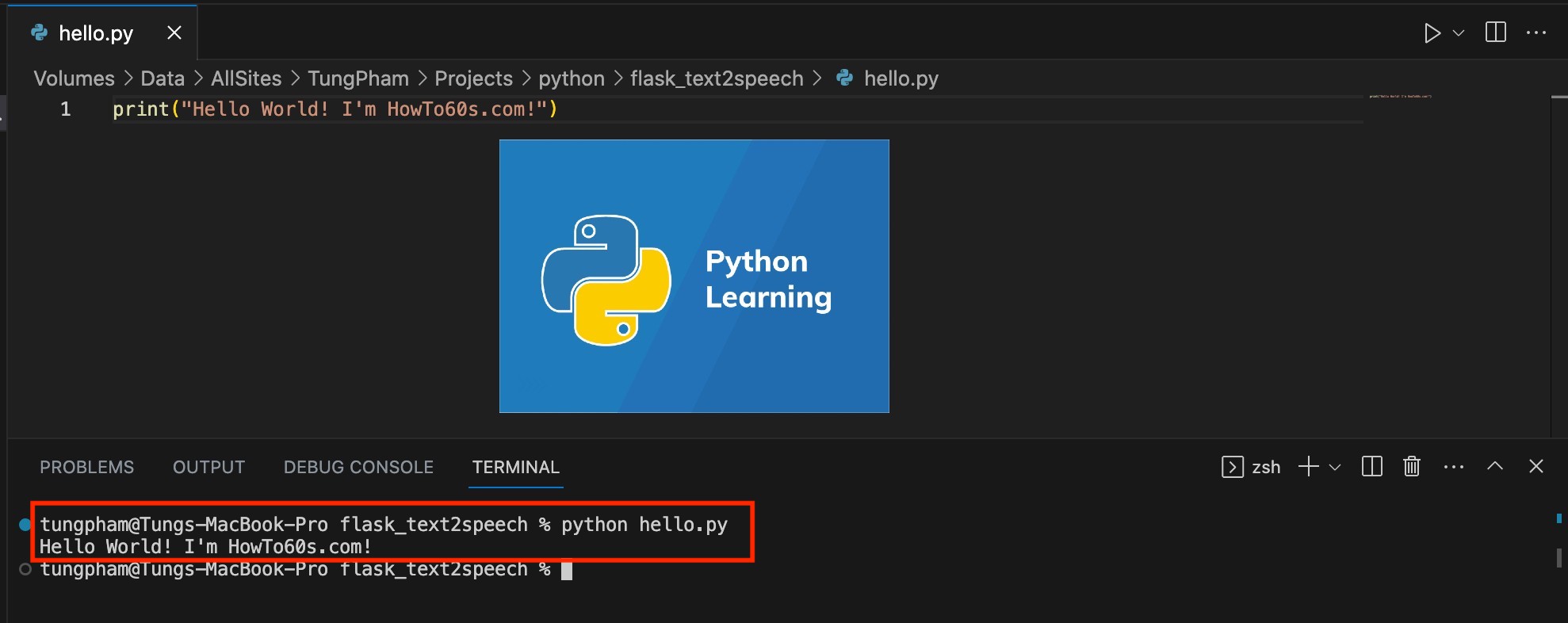Screen dimensions: 1568x623
Task: Click 'Hello World! I'm HowTo60s.com!' terminal output
Action: tap(205, 546)
